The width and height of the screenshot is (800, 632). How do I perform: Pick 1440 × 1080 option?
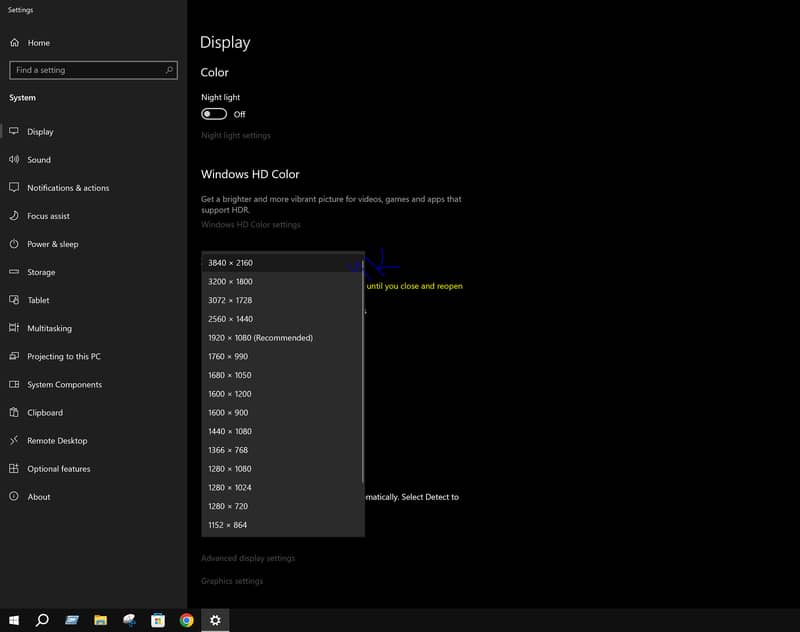283,431
